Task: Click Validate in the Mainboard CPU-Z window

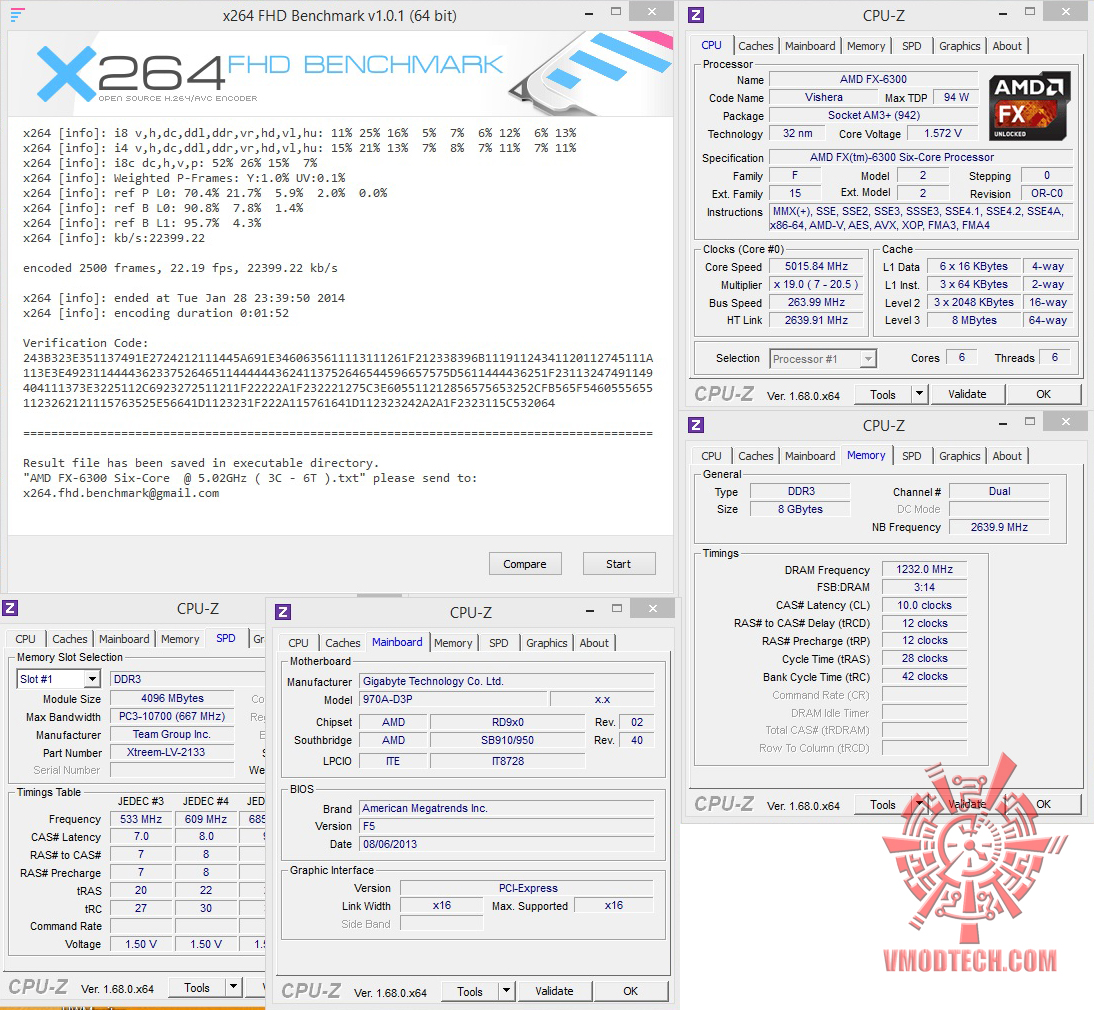Action: (x=554, y=991)
